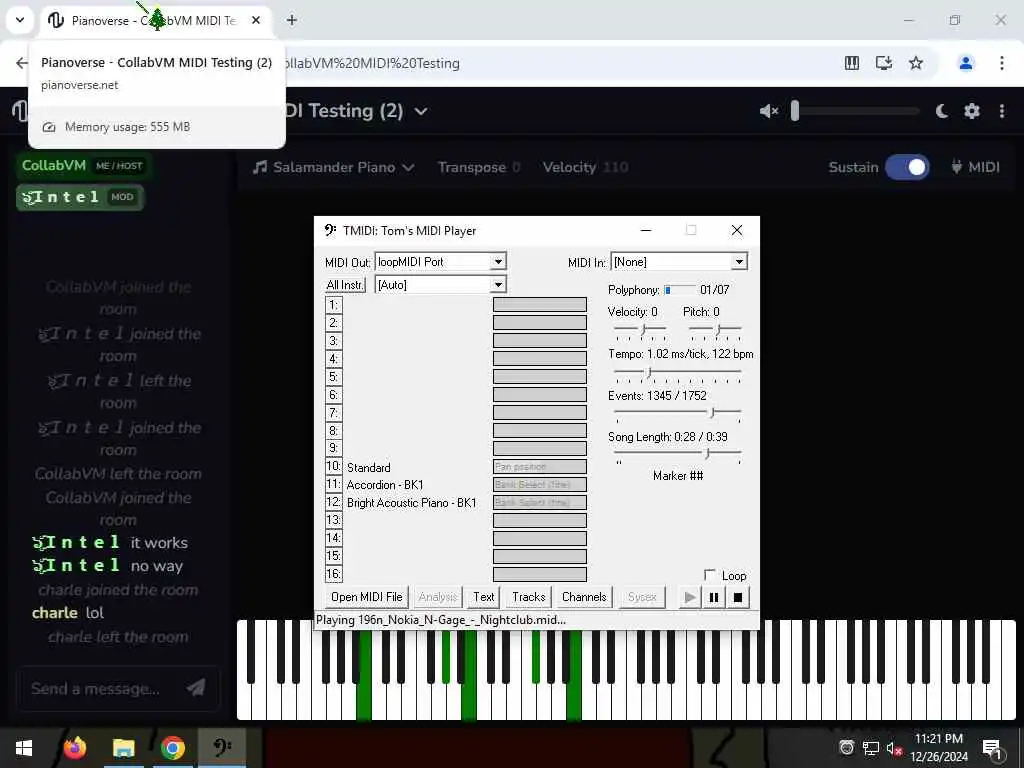Click the TMIDI Tempo slider
The width and height of the screenshot is (1024, 768).
(677, 372)
